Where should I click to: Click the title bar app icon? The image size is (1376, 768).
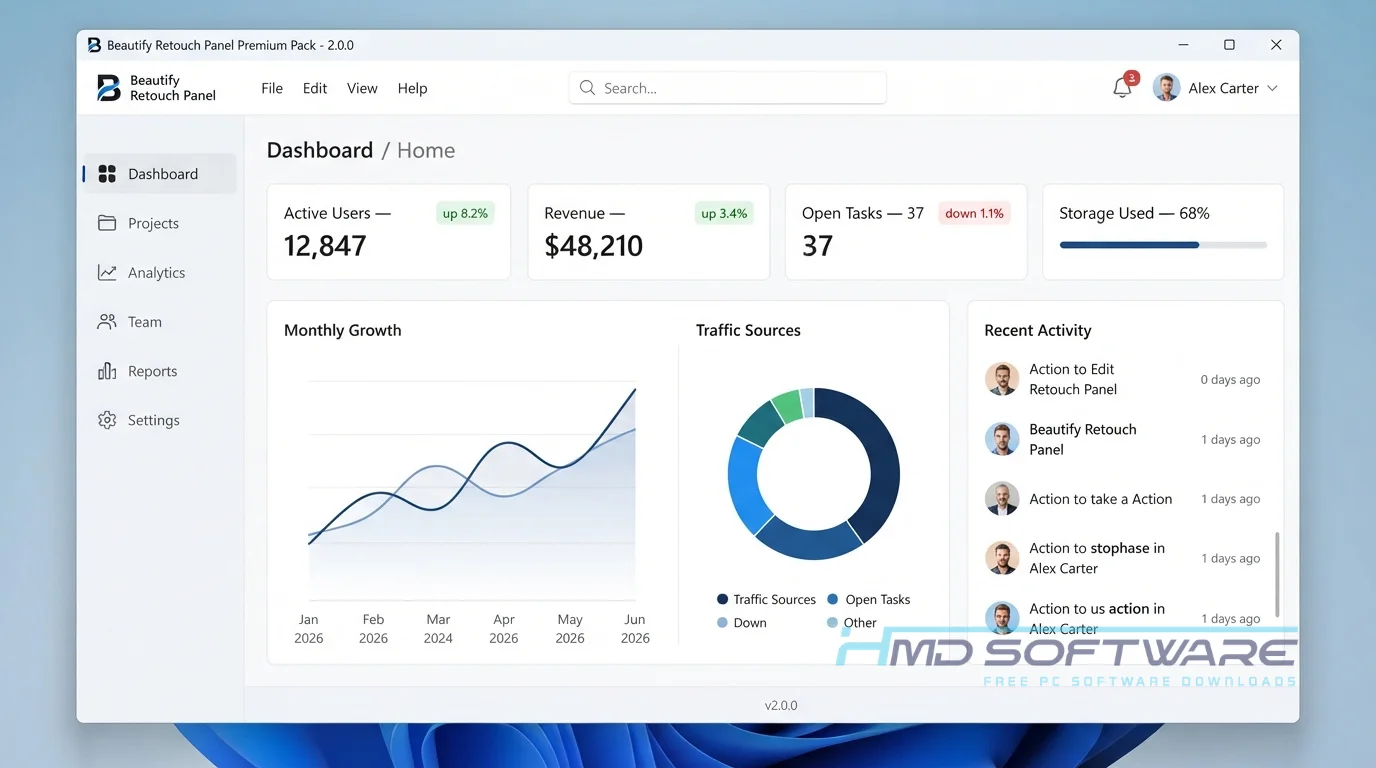pyautogui.click(x=94, y=45)
